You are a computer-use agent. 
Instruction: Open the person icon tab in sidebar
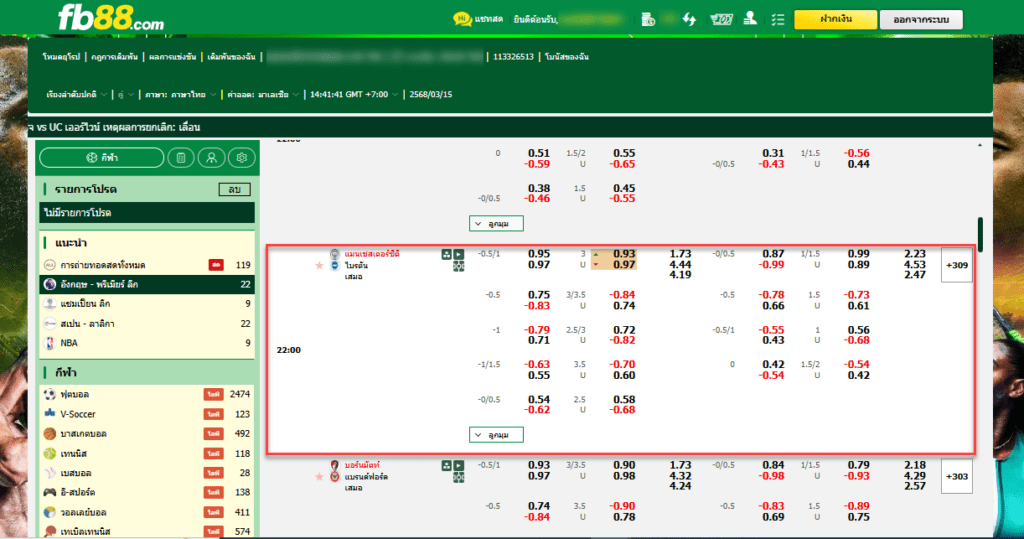click(x=211, y=157)
